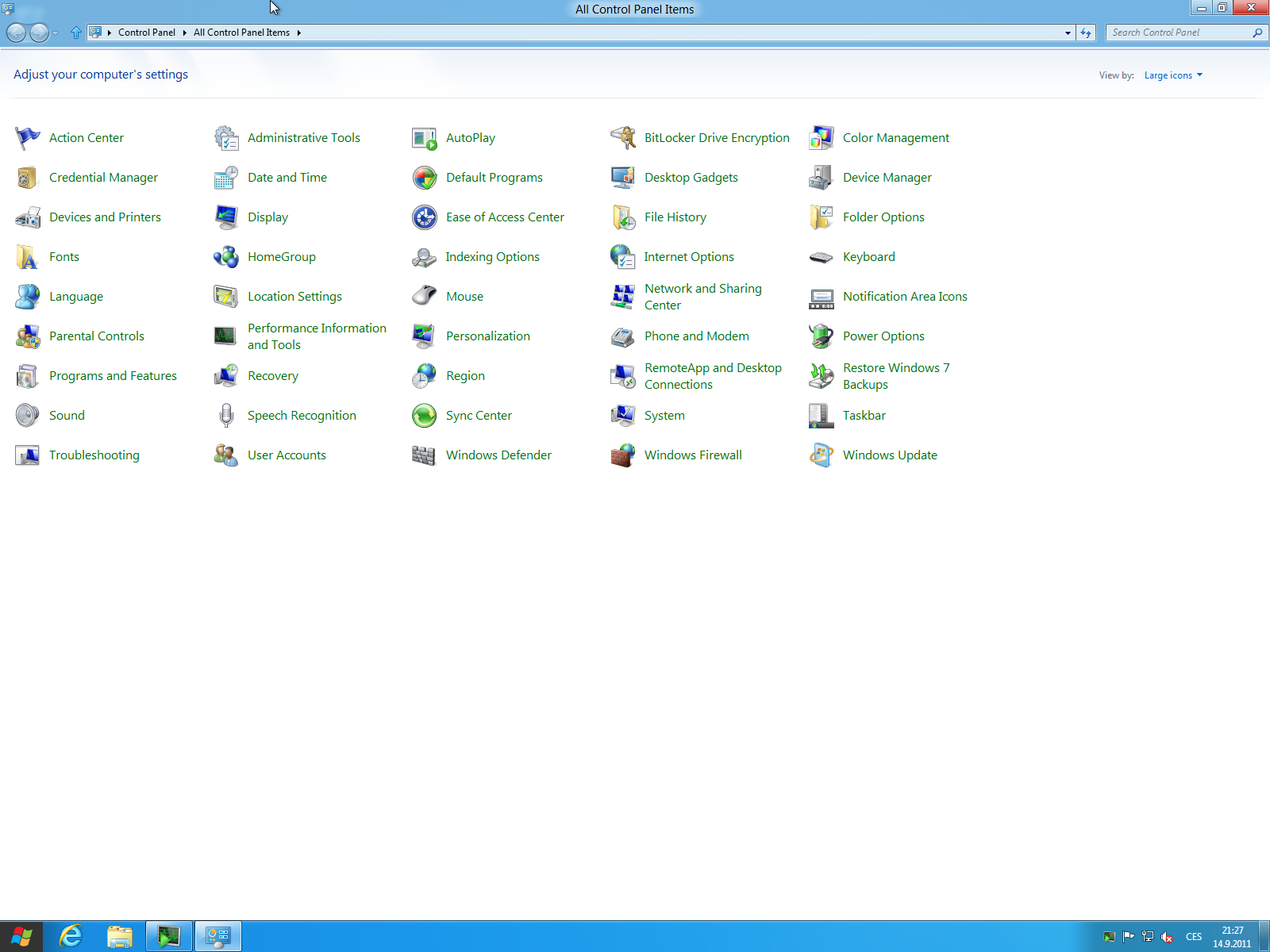The image size is (1270, 952).
Task: Open Programs and Features link
Action: [113, 376]
